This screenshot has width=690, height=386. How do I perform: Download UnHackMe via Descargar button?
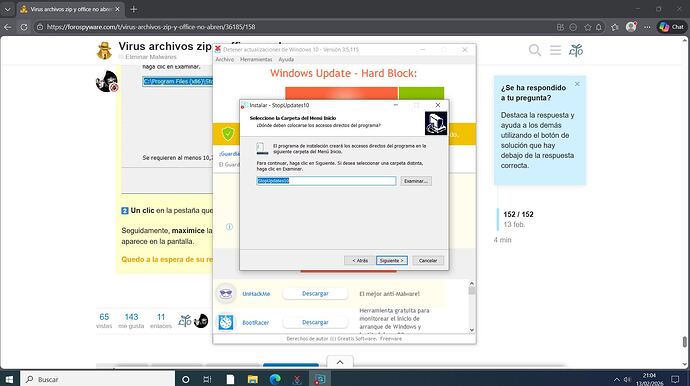[315, 294]
